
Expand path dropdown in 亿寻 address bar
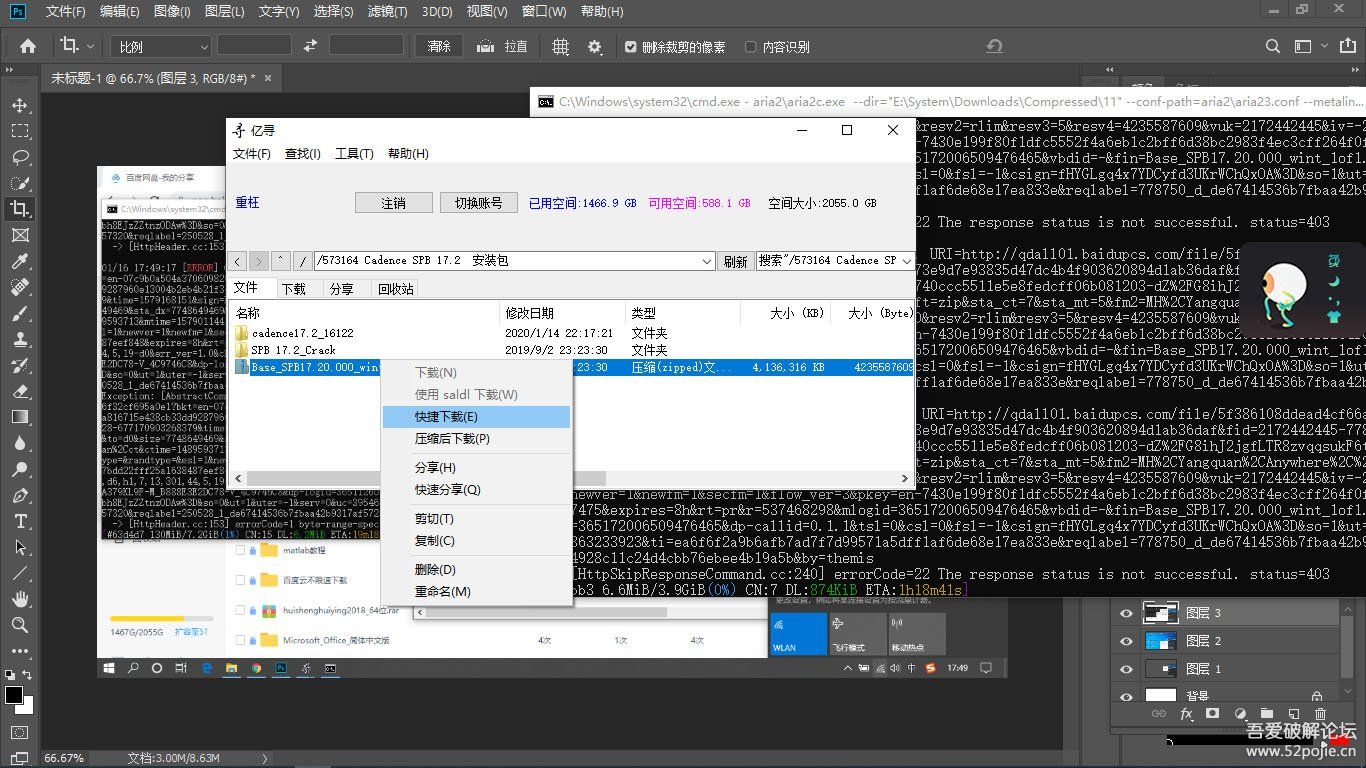click(707, 261)
